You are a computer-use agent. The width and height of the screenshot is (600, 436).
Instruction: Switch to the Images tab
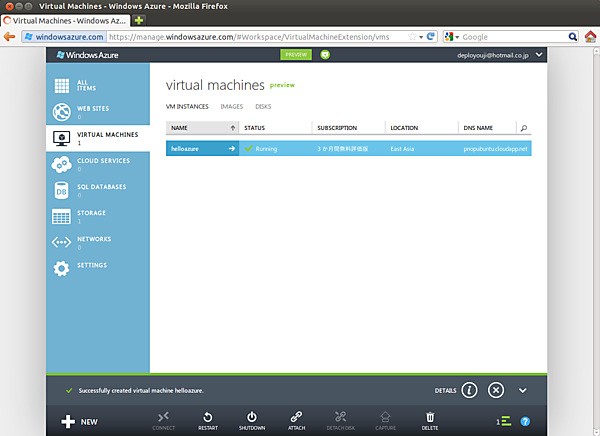pyautogui.click(x=231, y=106)
